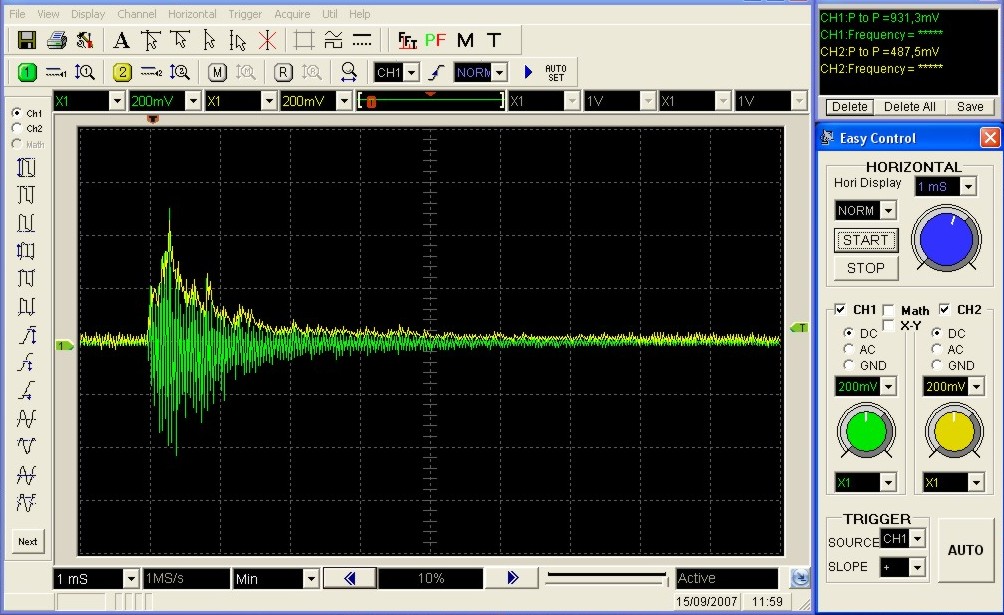Click the T toolbar icon
The height and width of the screenshot is (615, 1004).
[x=494, y=40]
